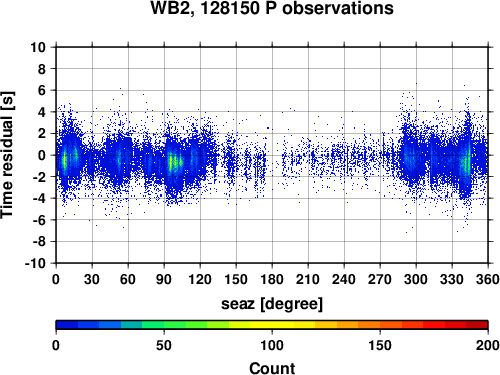This screenshot has width=500, height=375.
Task: Click the x-axis tick label 360
Action: pos(488,279)
